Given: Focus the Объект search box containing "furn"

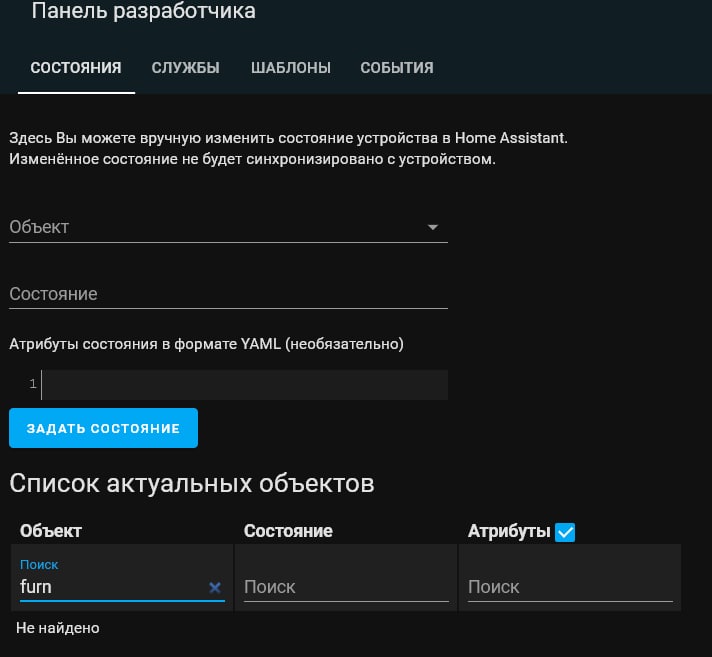Looking at the screenshot, I should [110, 587].
